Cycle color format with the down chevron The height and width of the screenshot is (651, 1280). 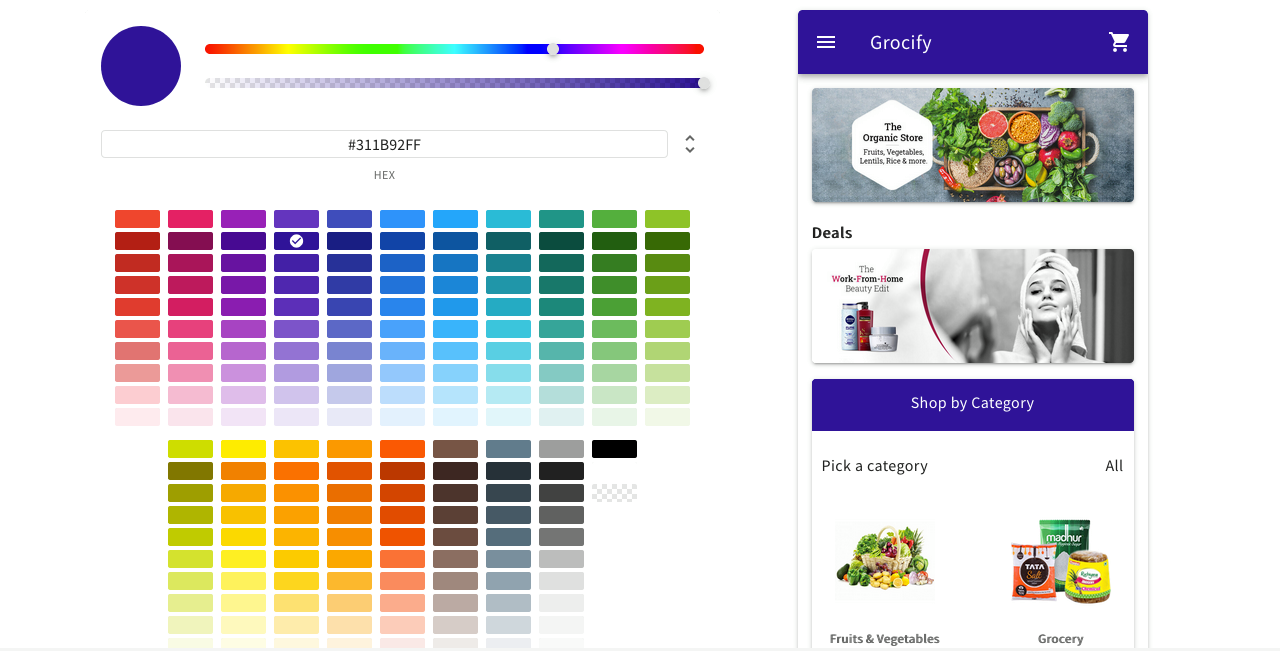tap(690, 150)
